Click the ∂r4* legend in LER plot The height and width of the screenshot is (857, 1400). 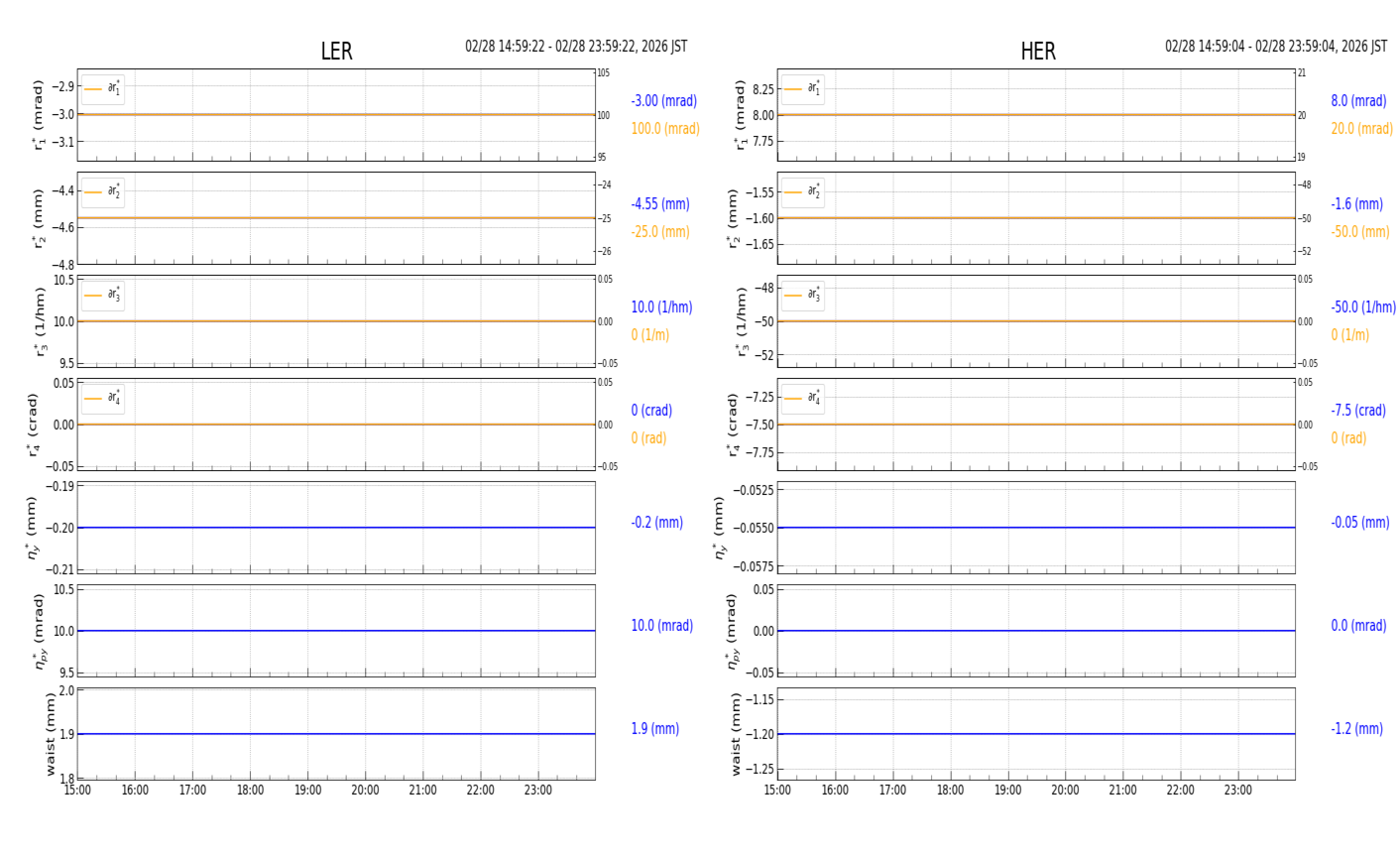click(103, 399)
